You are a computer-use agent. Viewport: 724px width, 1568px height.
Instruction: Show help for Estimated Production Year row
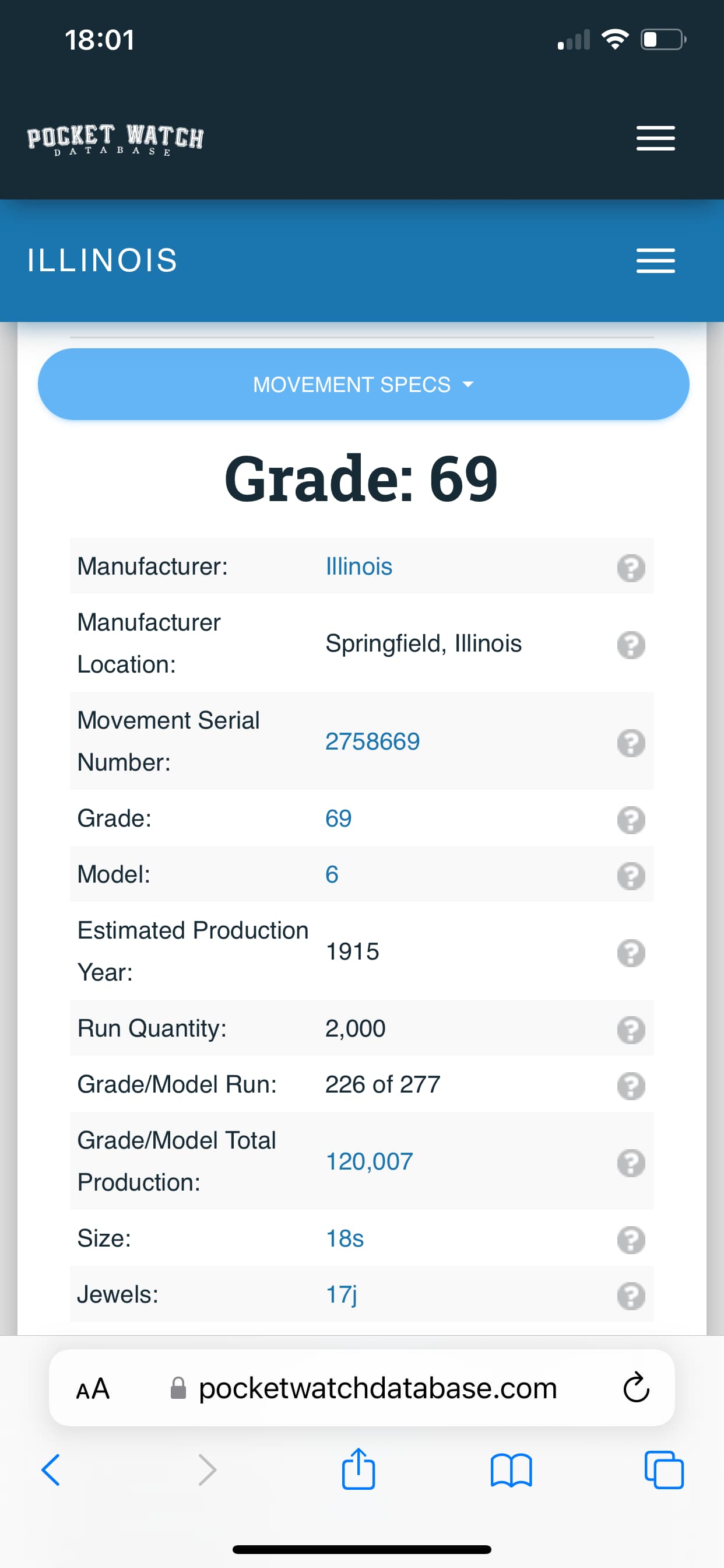pyautogui.click(x=631, y=953)
